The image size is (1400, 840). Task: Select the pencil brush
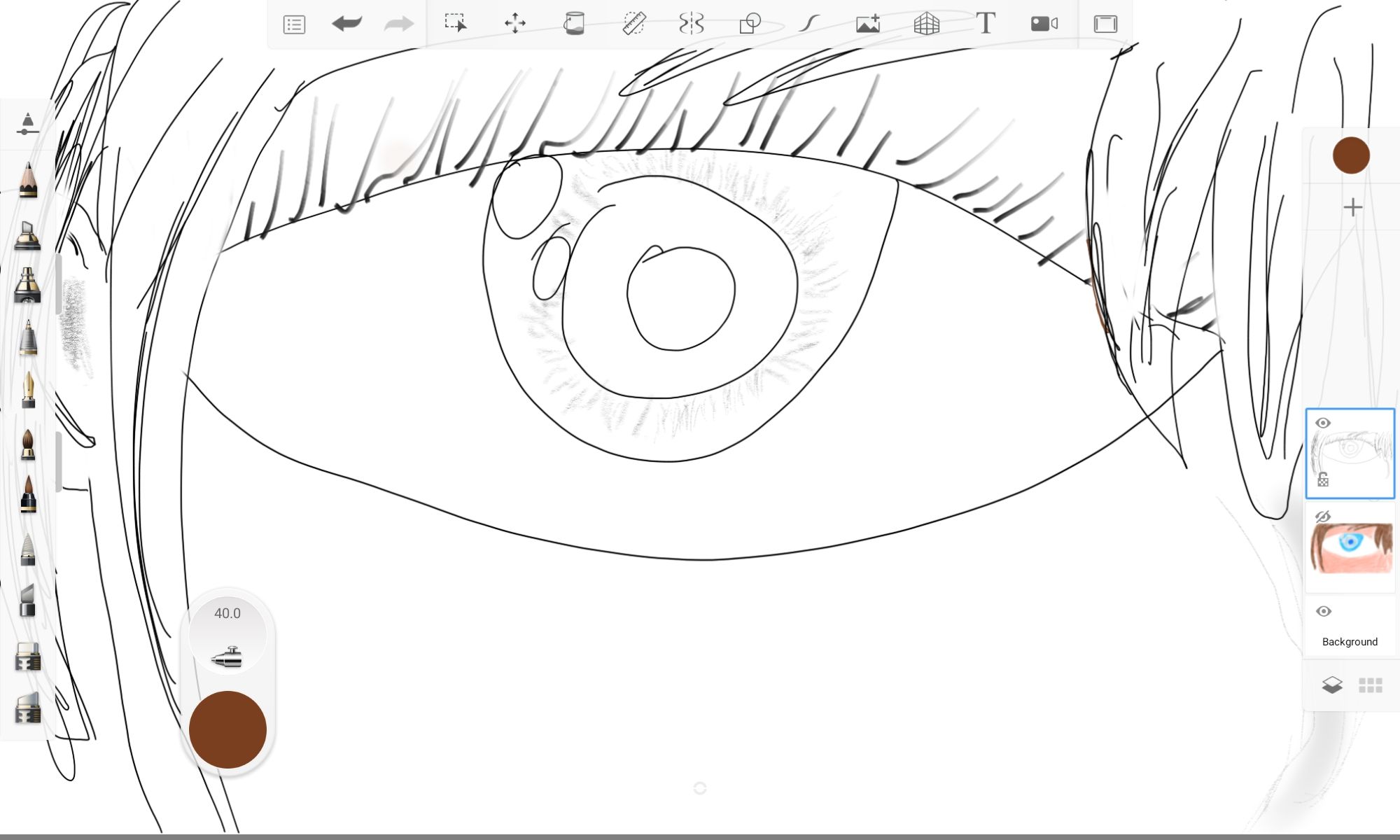[x=28, y=180]
